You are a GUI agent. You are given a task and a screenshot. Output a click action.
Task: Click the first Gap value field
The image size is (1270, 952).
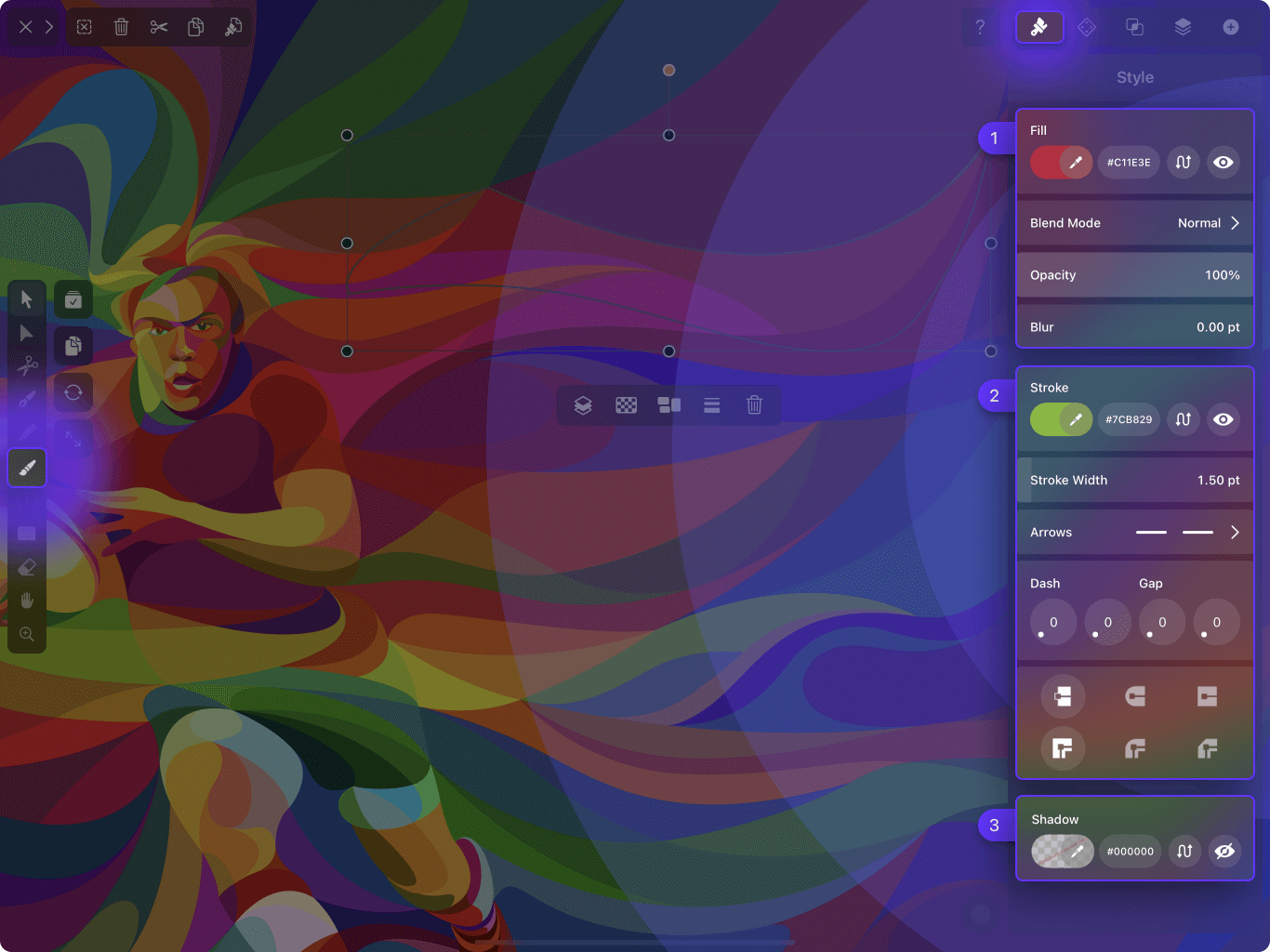pos(1162,623)
